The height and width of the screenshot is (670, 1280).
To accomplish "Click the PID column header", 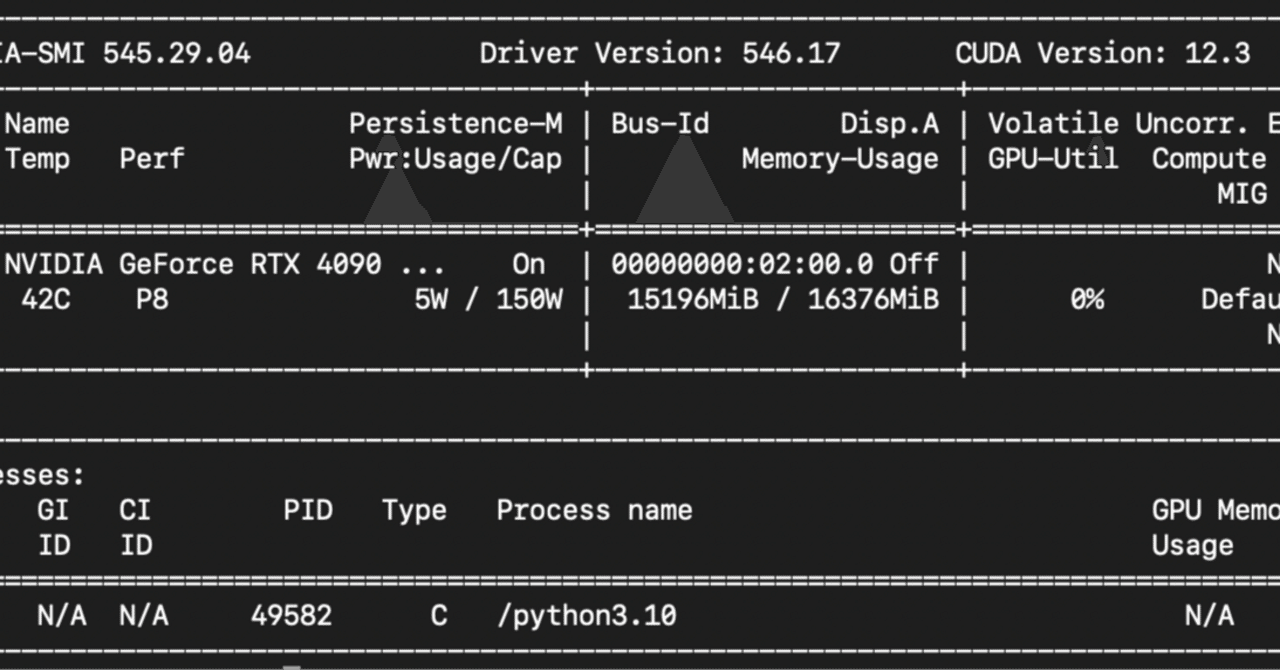I will [x=309, y=510].
